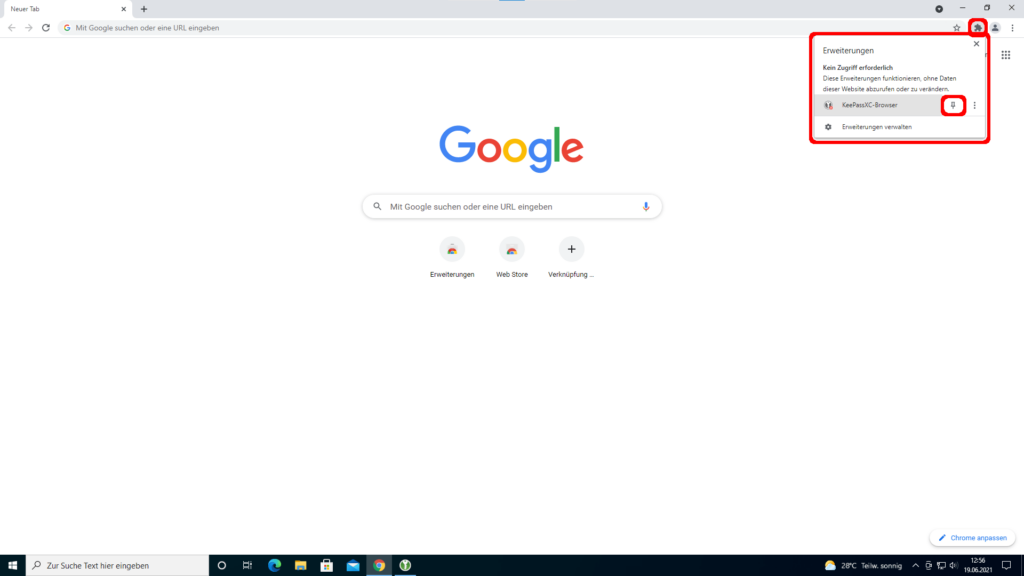Image resolution: width=1024 pixels, height=576 pixels.
Task: Focus the Chrome address bar
Action: point(503,28)
